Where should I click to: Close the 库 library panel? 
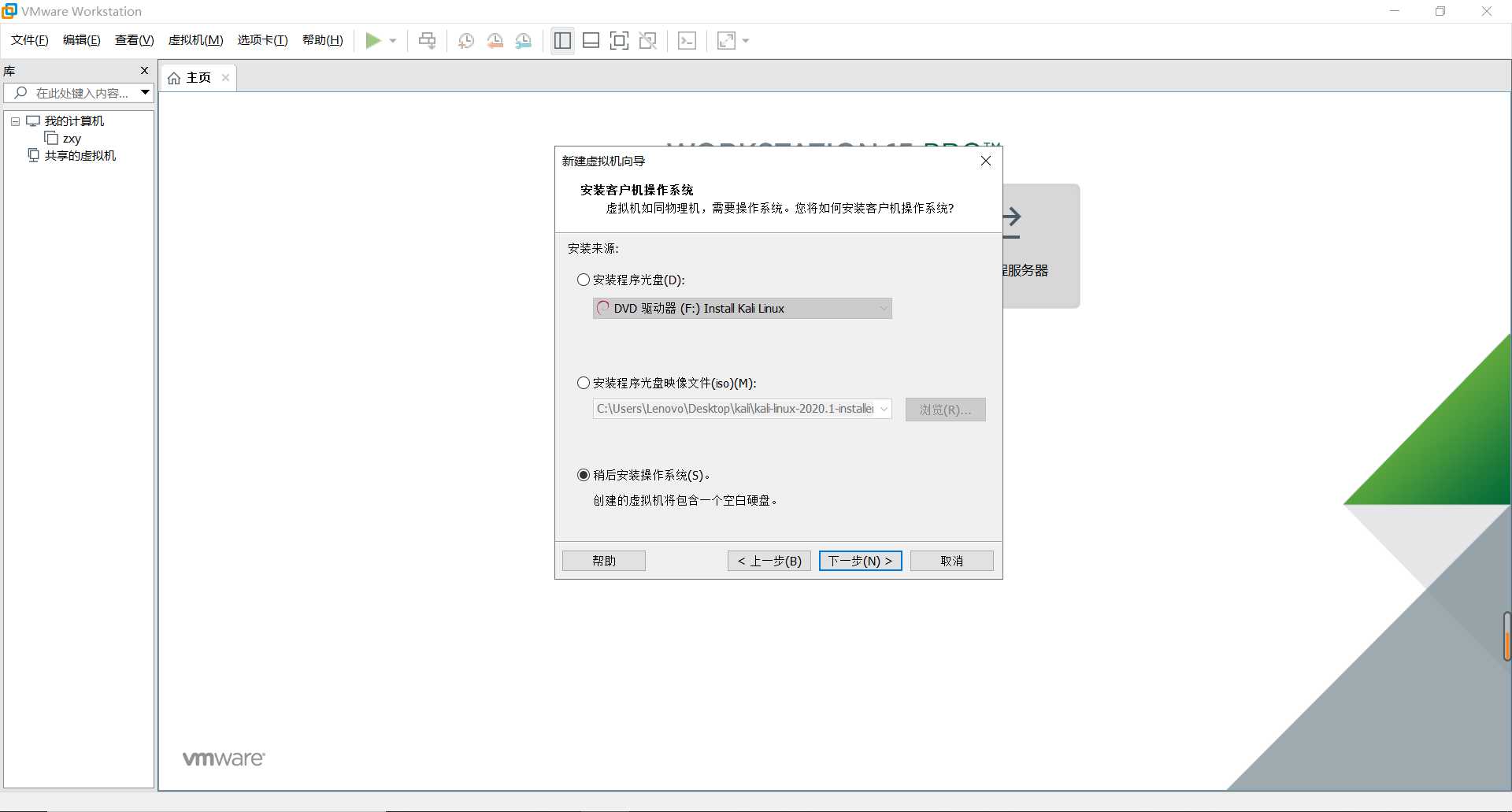144,71
